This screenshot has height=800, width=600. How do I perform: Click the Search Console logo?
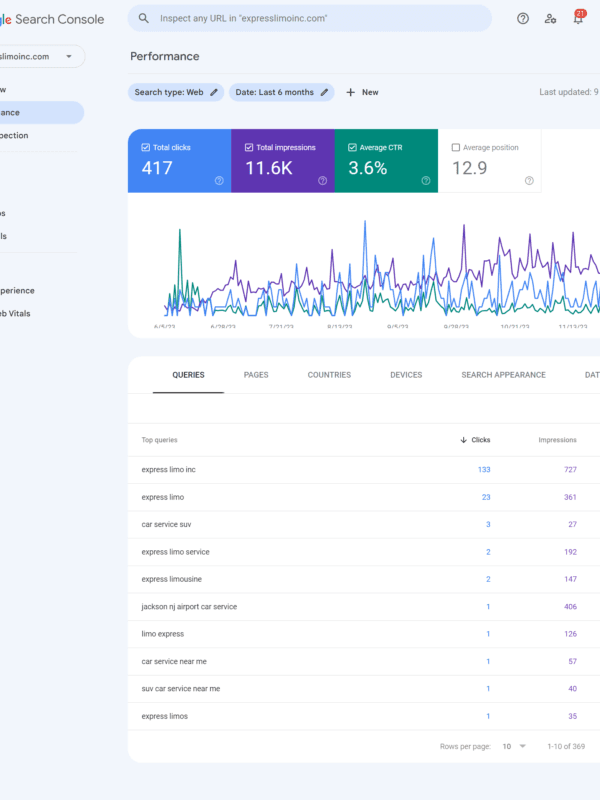52,19
